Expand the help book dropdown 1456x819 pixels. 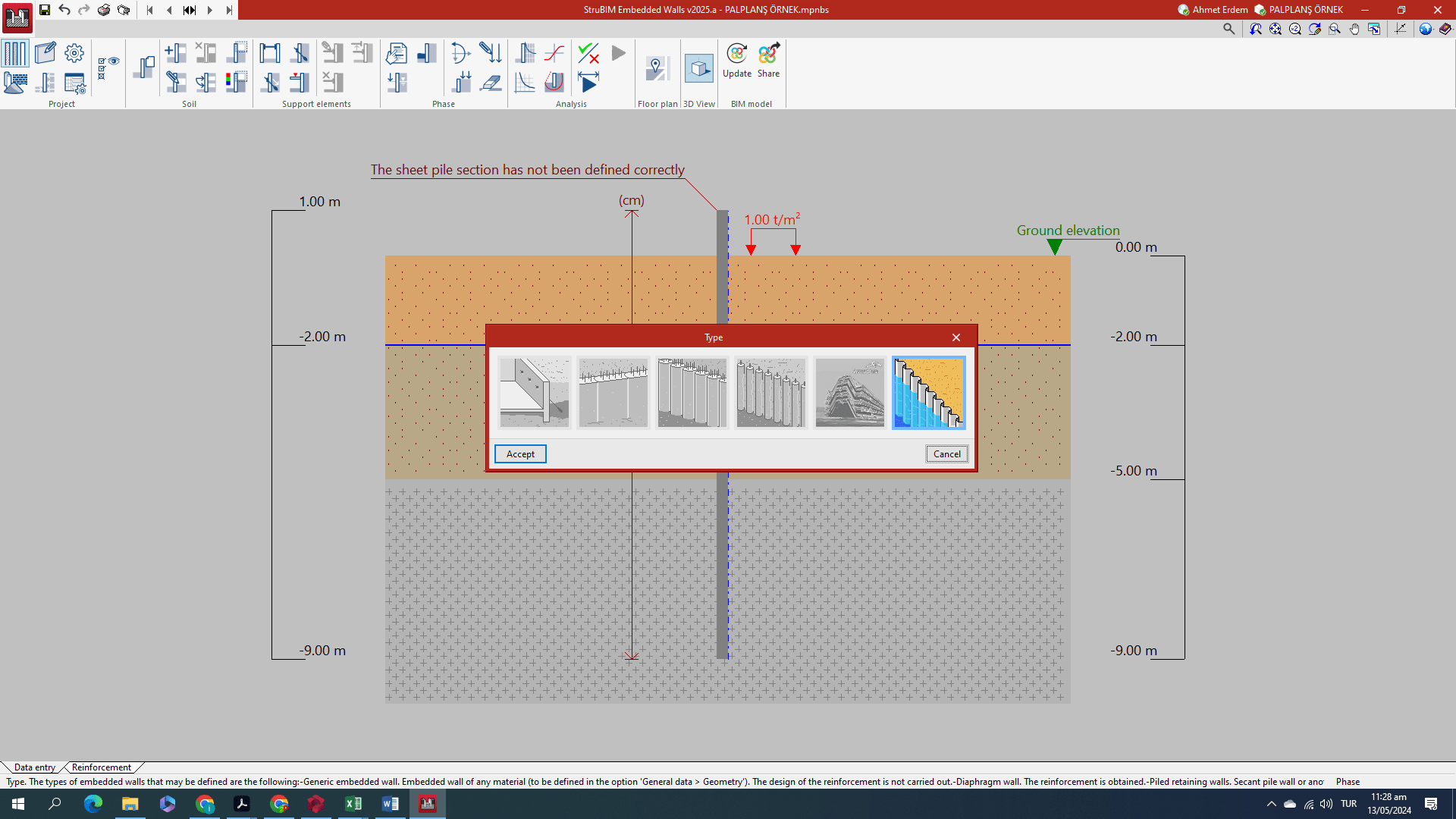click(x=1445, y=29)
